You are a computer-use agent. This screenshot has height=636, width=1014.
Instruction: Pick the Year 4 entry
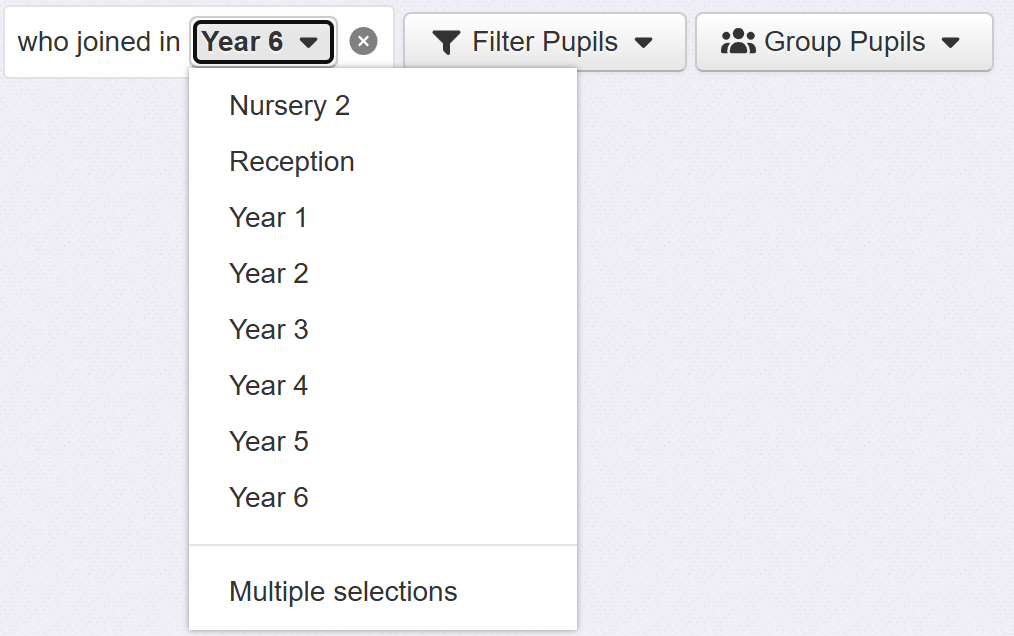pos(268,386)
